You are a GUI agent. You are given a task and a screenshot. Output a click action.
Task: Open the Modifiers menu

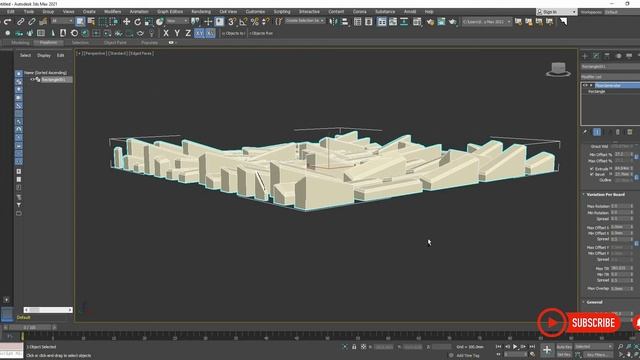click(x=112, y=12)
